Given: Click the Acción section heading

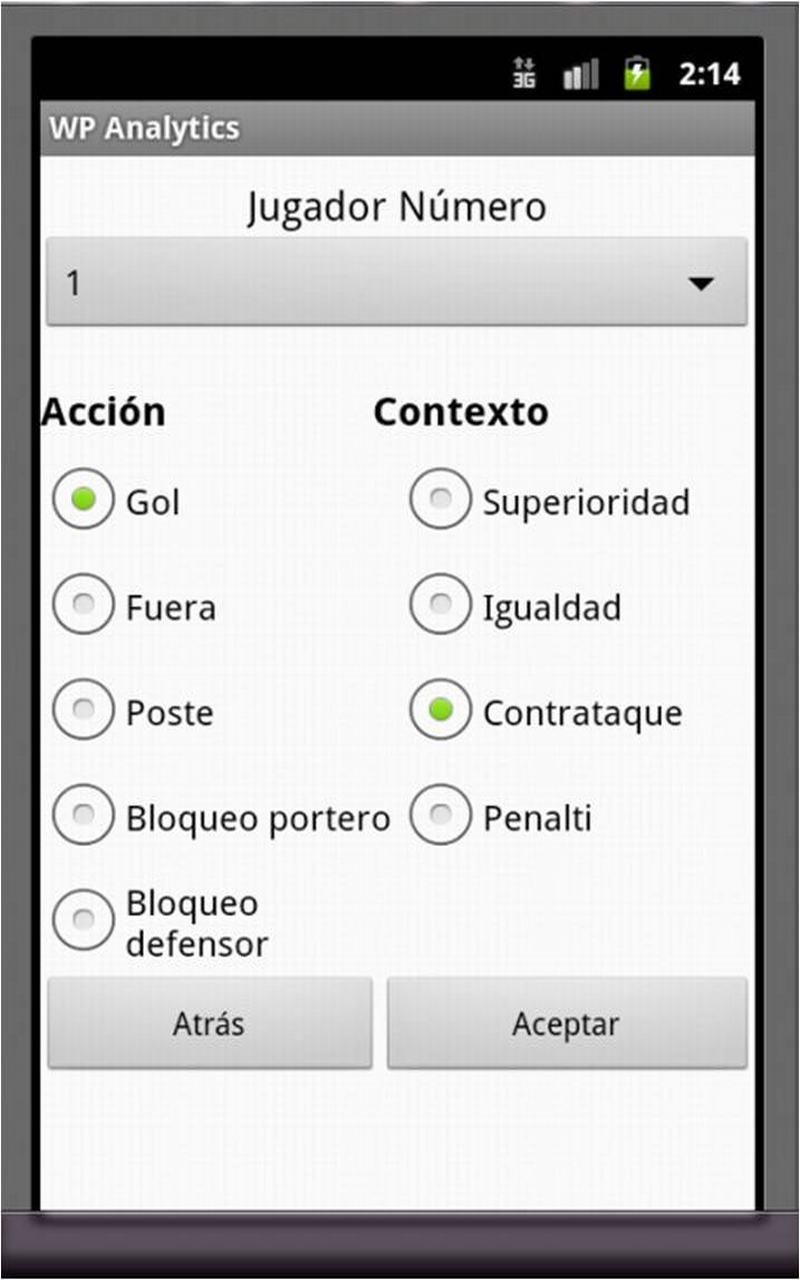Looking at the screenshot, I should click(104, 412).
